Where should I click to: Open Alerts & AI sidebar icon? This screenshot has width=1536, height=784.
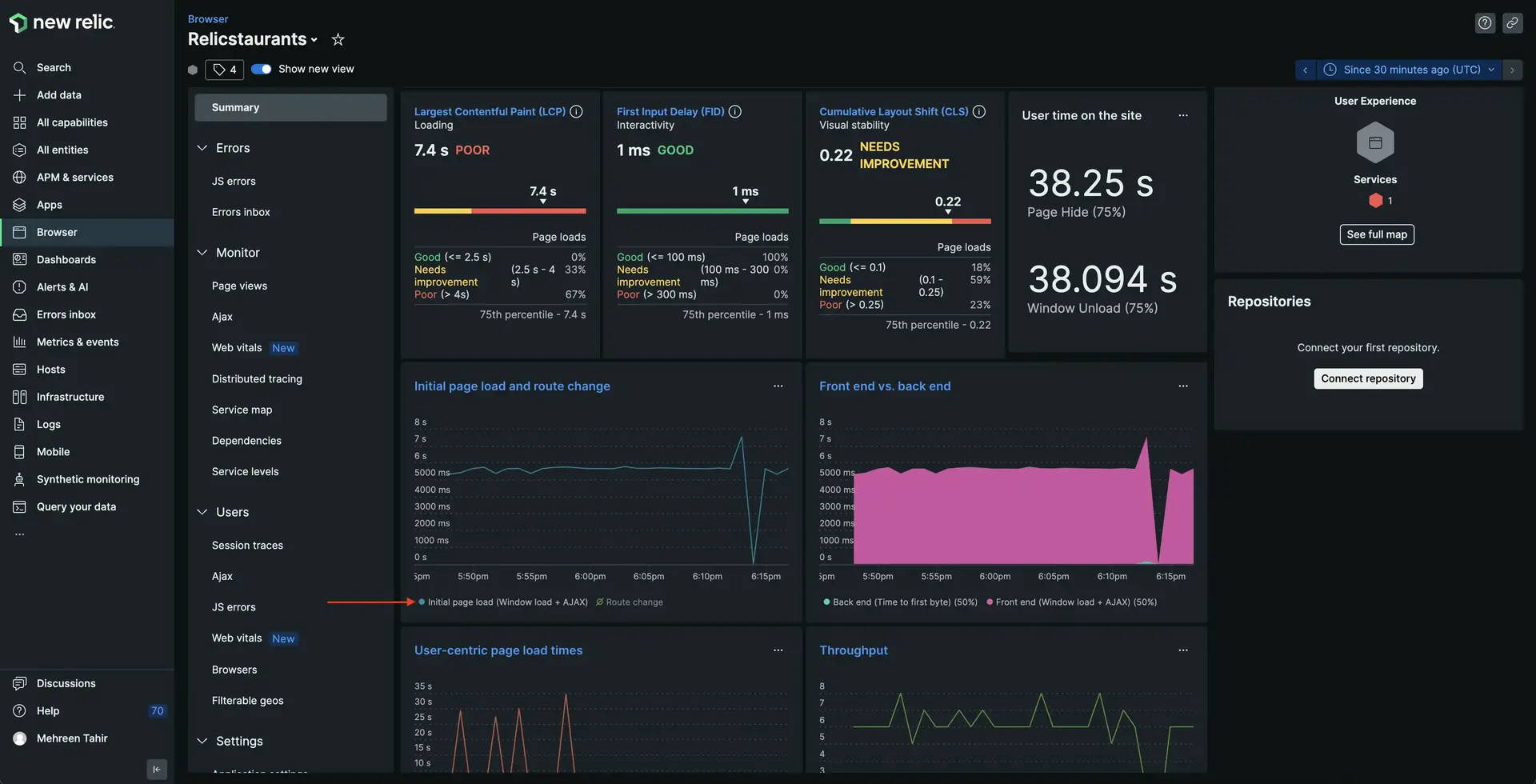pos(20,287)
